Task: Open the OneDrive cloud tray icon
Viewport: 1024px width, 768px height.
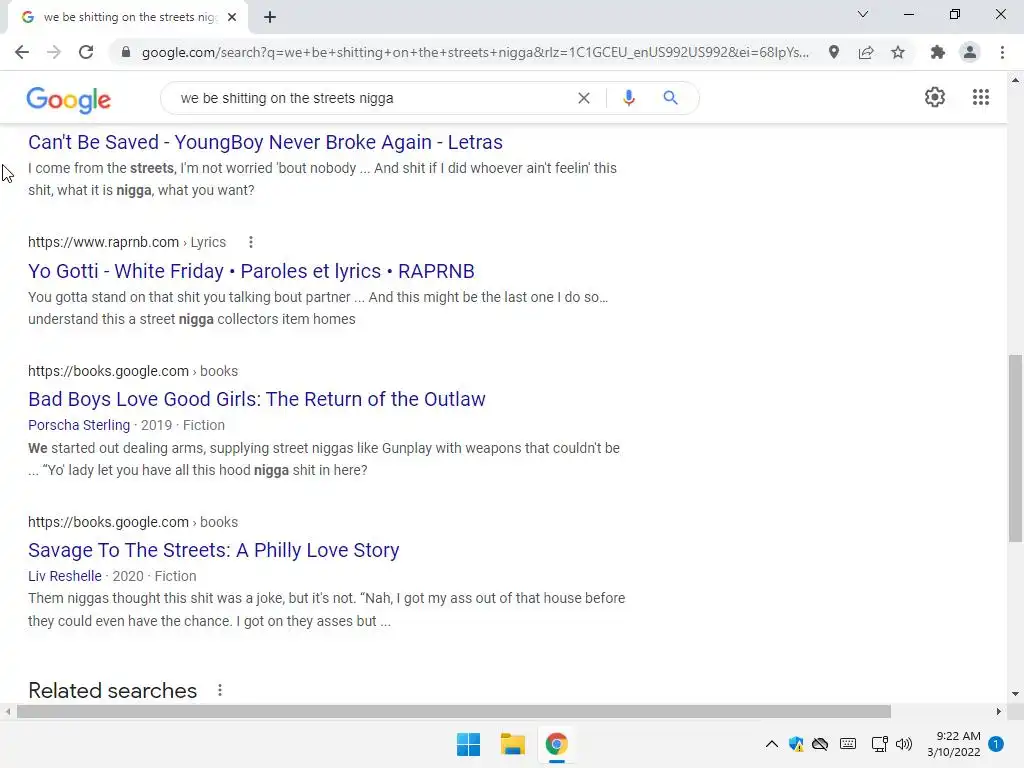Action: (820, 744)
